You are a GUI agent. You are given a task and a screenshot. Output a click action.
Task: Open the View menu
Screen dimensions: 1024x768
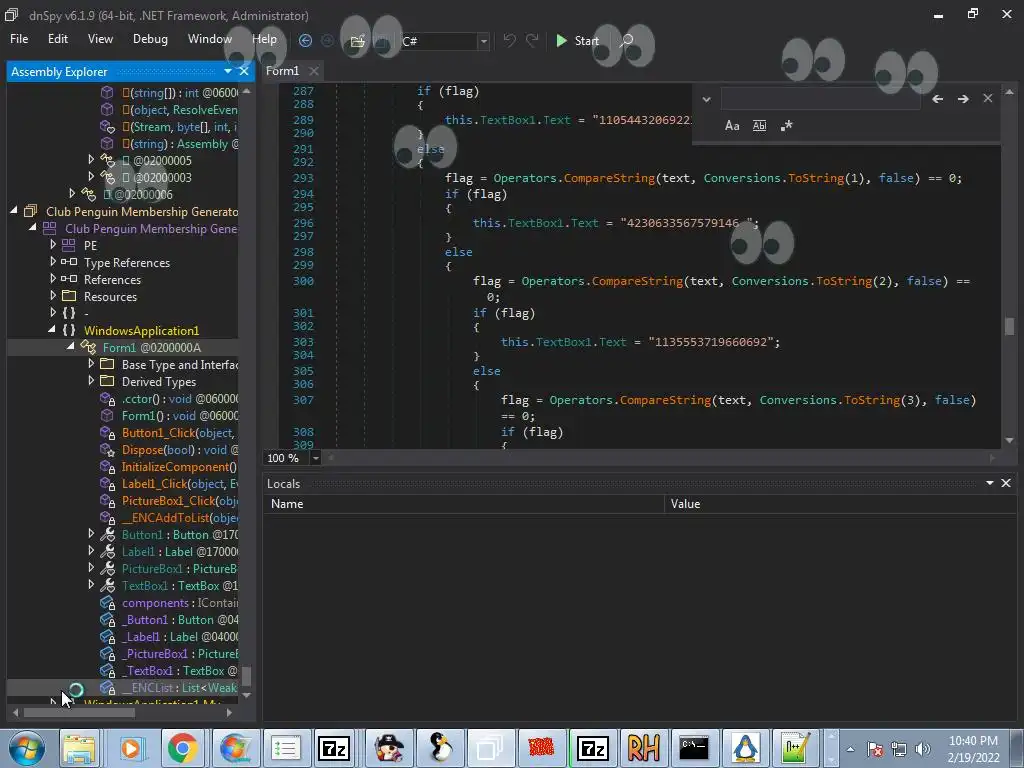pyautogui.click(x=100, y=39)
